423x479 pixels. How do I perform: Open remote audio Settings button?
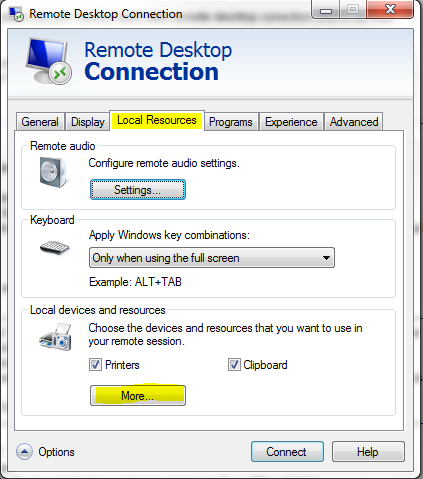coord(138,190)
